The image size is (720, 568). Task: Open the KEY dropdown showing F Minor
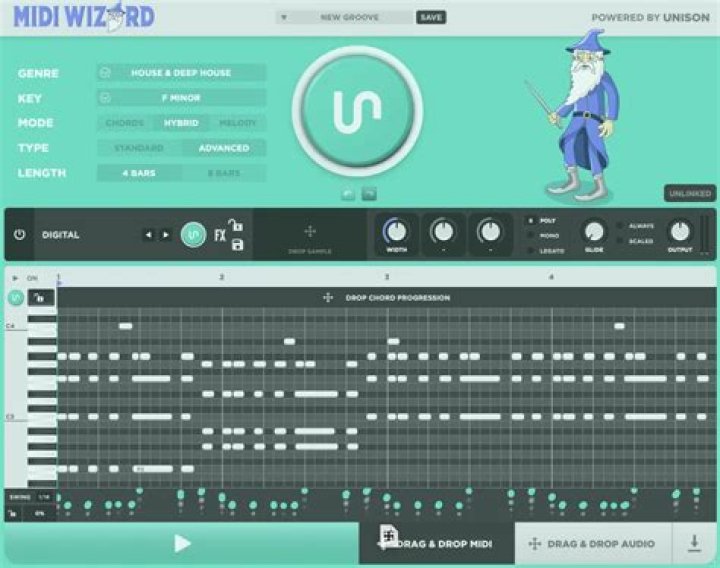coord(182,98)
